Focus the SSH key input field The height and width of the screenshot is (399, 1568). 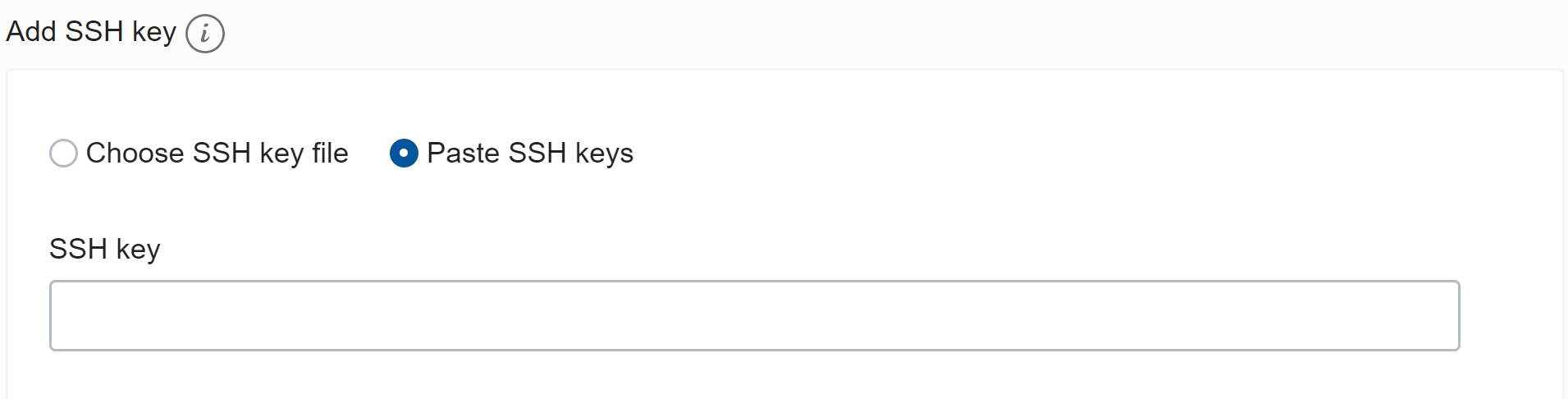[x=754, y=316]
